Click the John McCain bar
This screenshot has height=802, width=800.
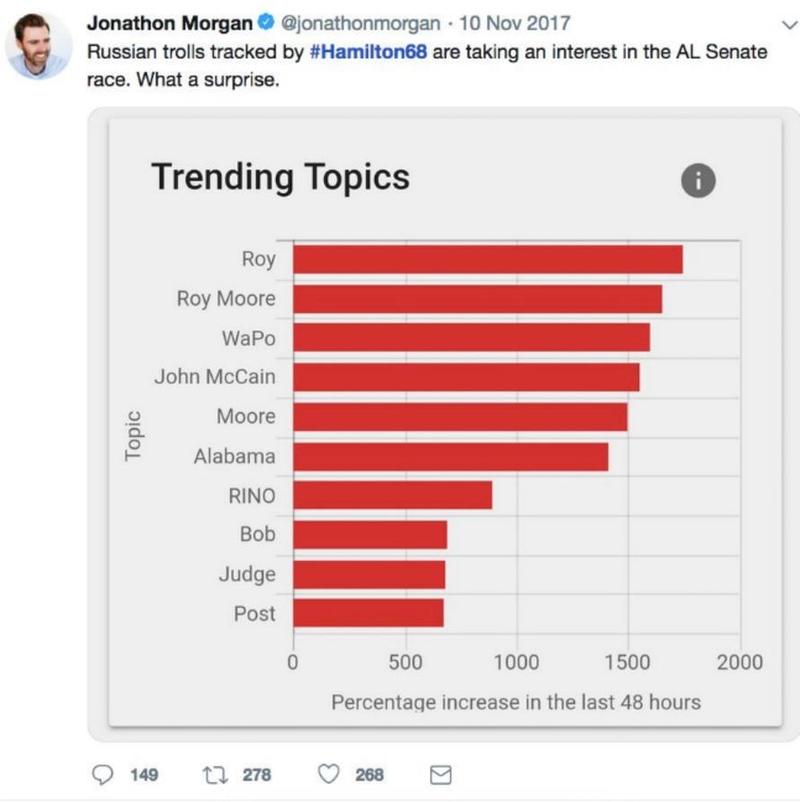[x=466, y=377]
